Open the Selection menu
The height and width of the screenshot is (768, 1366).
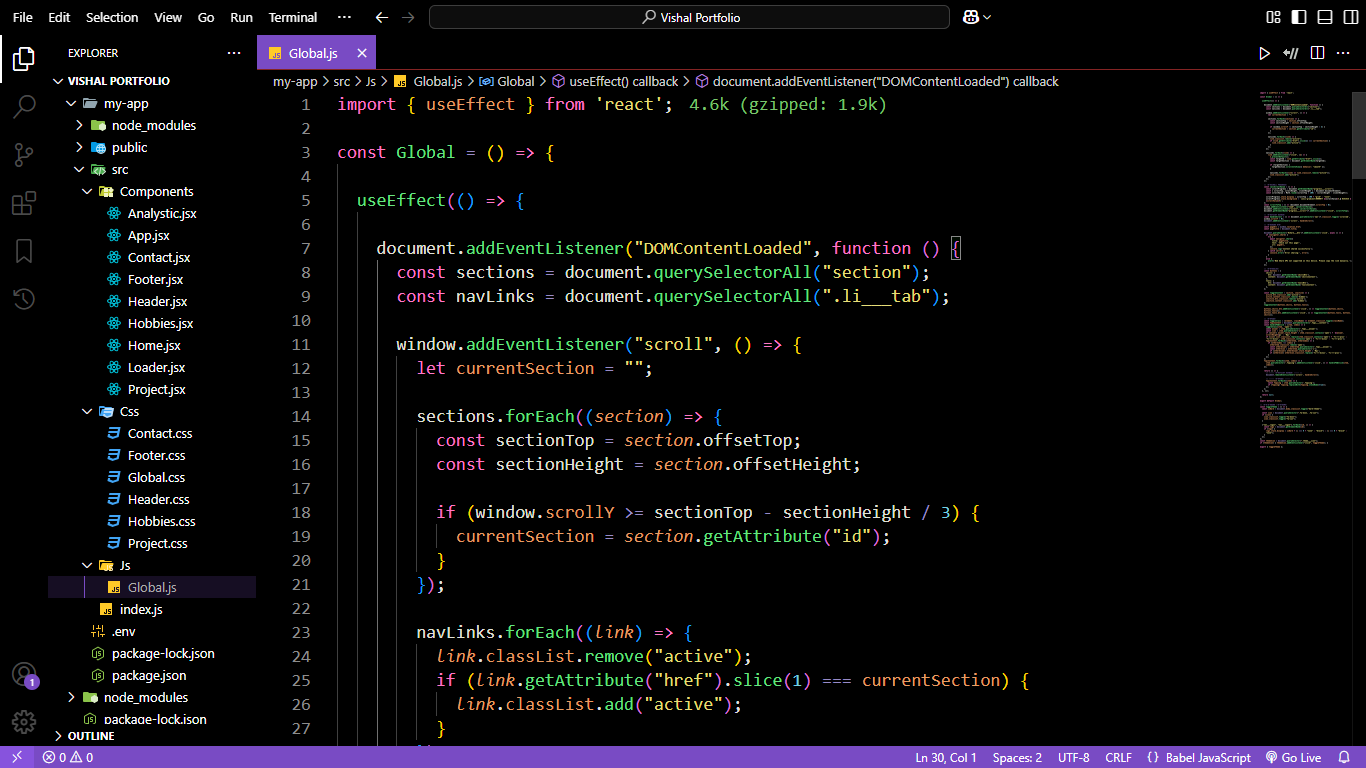coord(112,17)
